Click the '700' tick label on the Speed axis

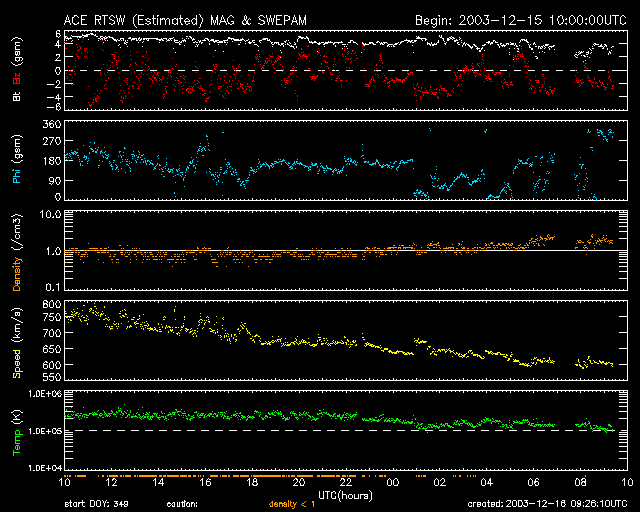pyautogui.click(x=52, y=333)
